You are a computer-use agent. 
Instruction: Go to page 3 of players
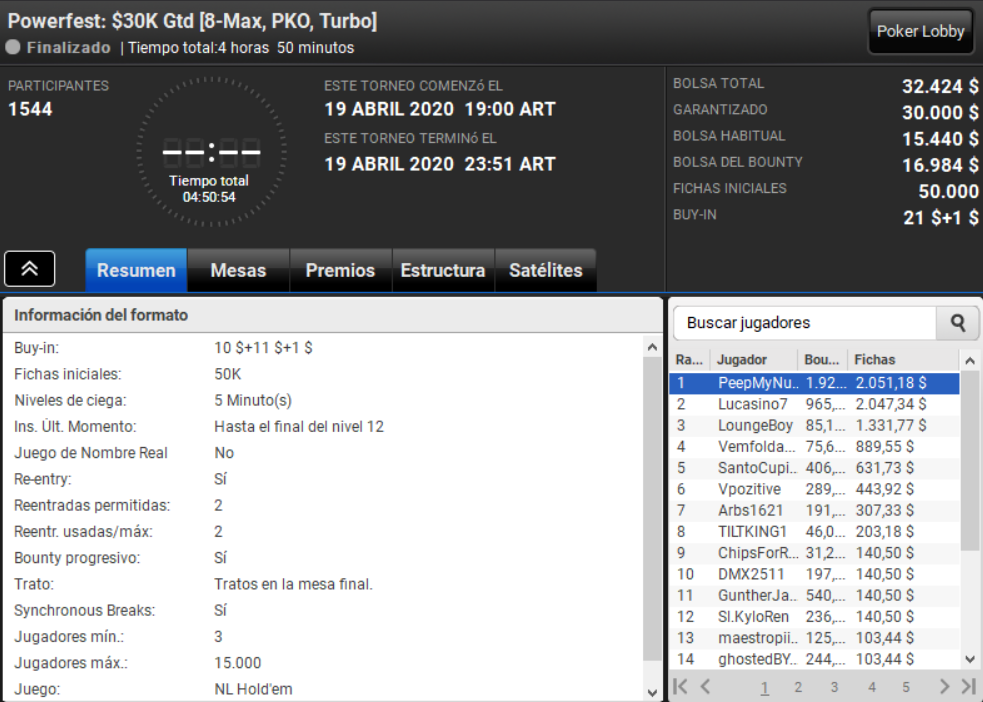point(834,687)
